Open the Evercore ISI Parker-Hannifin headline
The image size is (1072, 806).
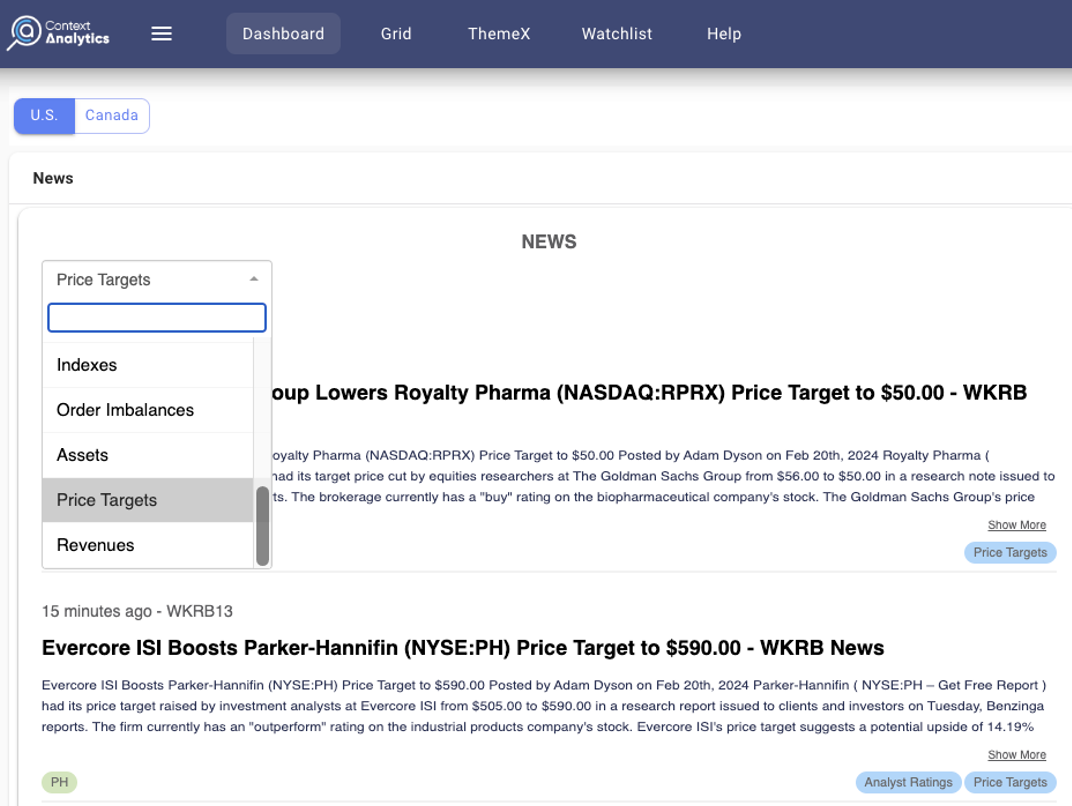[462, 648]
